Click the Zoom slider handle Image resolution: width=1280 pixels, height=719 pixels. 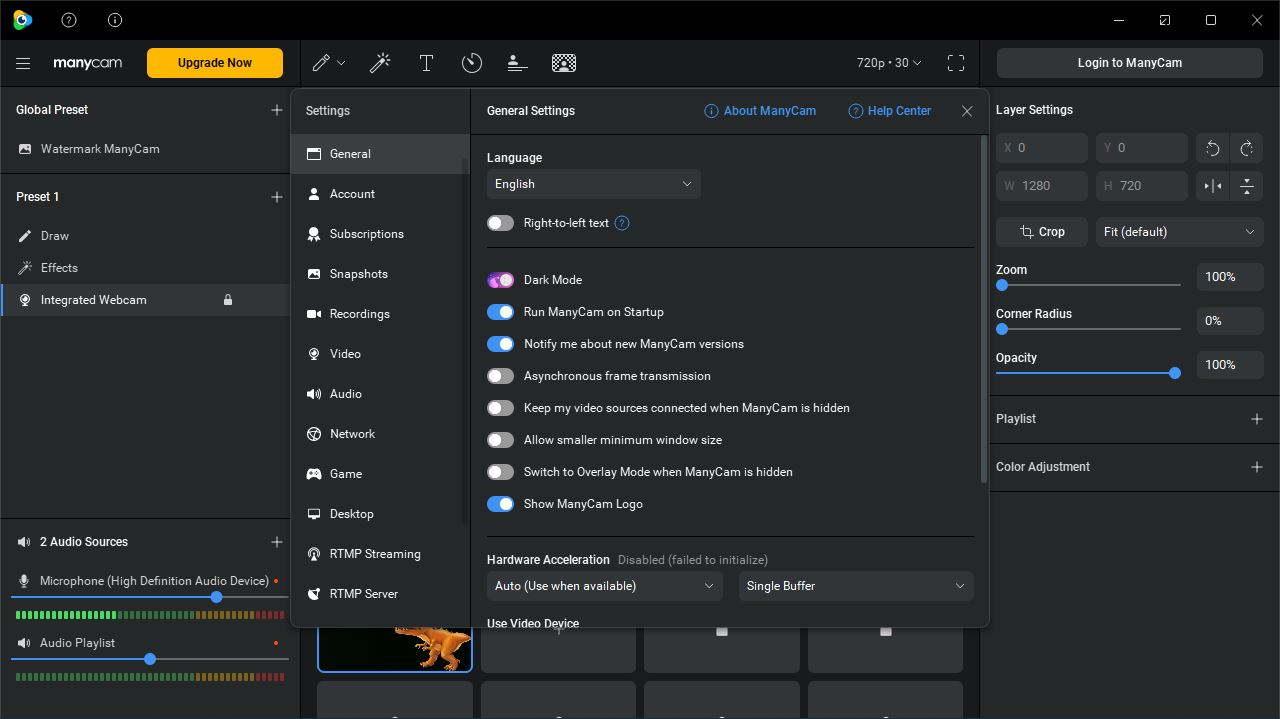(x=1002, y=285)
